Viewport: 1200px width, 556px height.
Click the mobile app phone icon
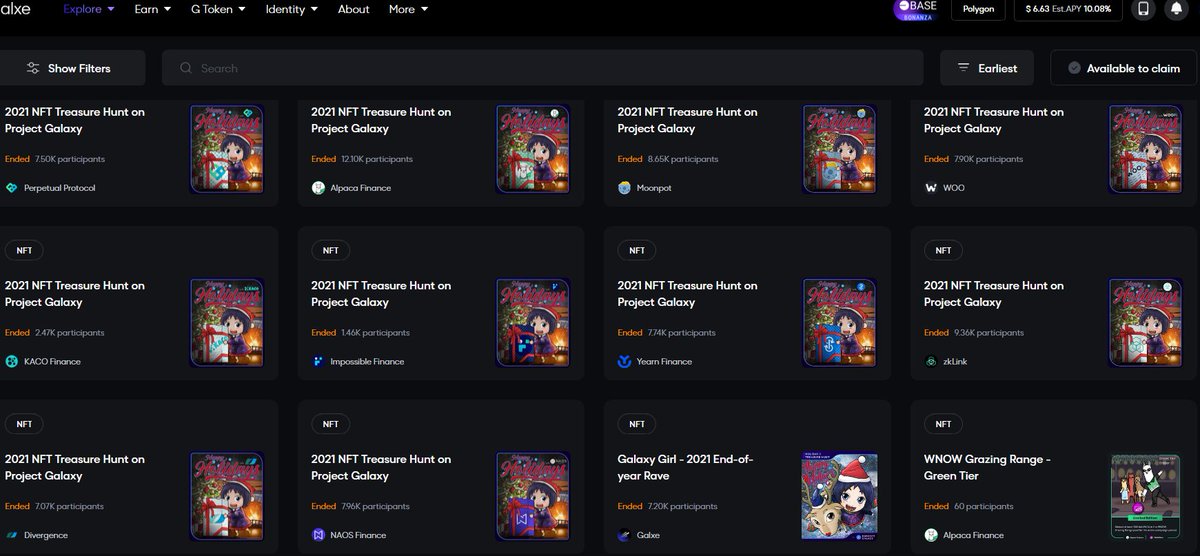[1145, 9]
